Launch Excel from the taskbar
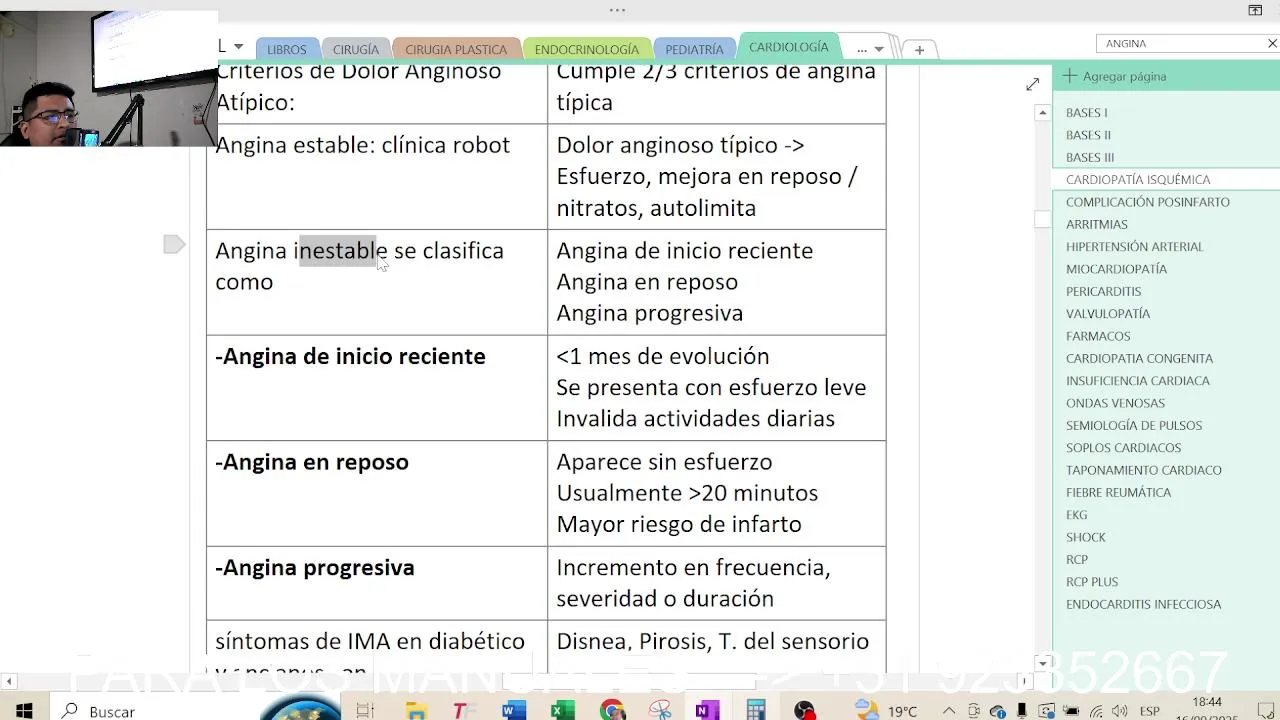 tap(563, 710)
